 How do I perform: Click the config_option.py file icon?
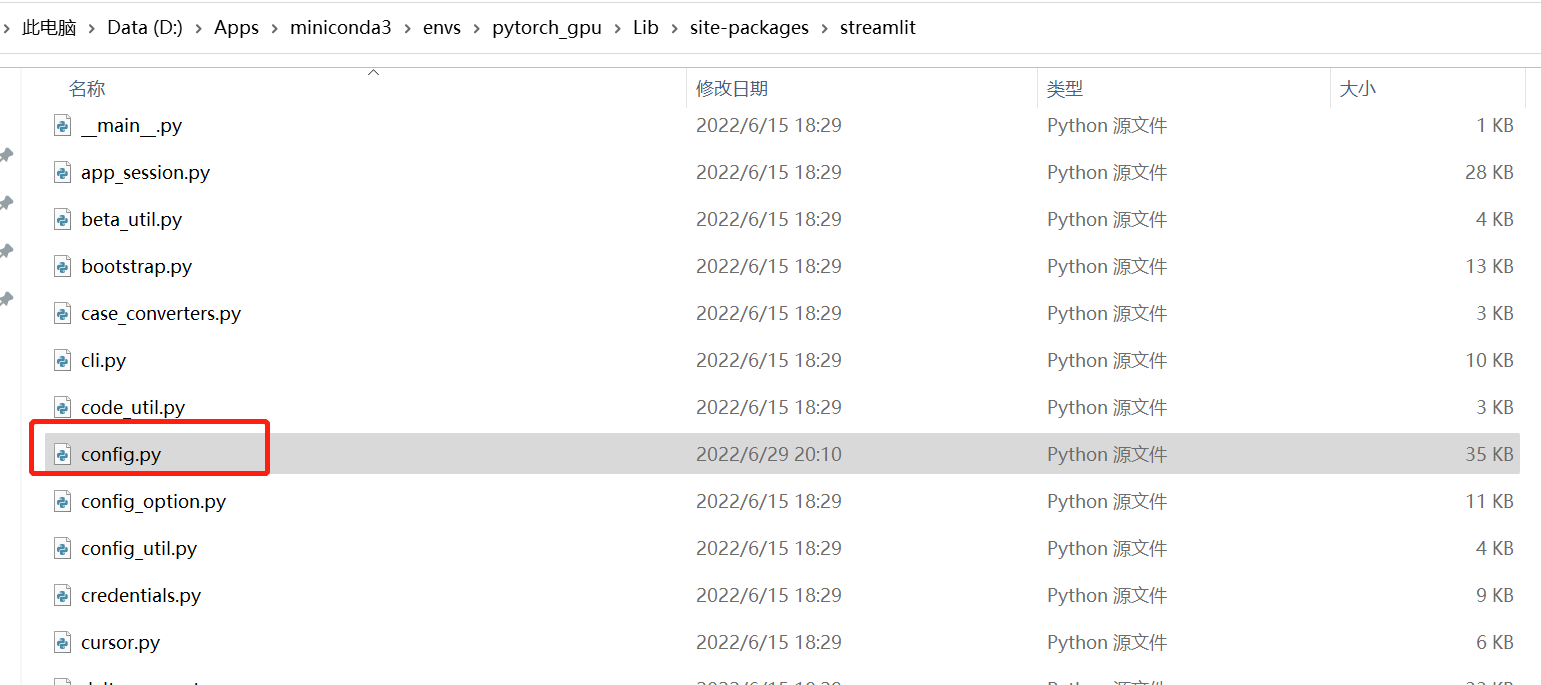(x=62, y=502)
